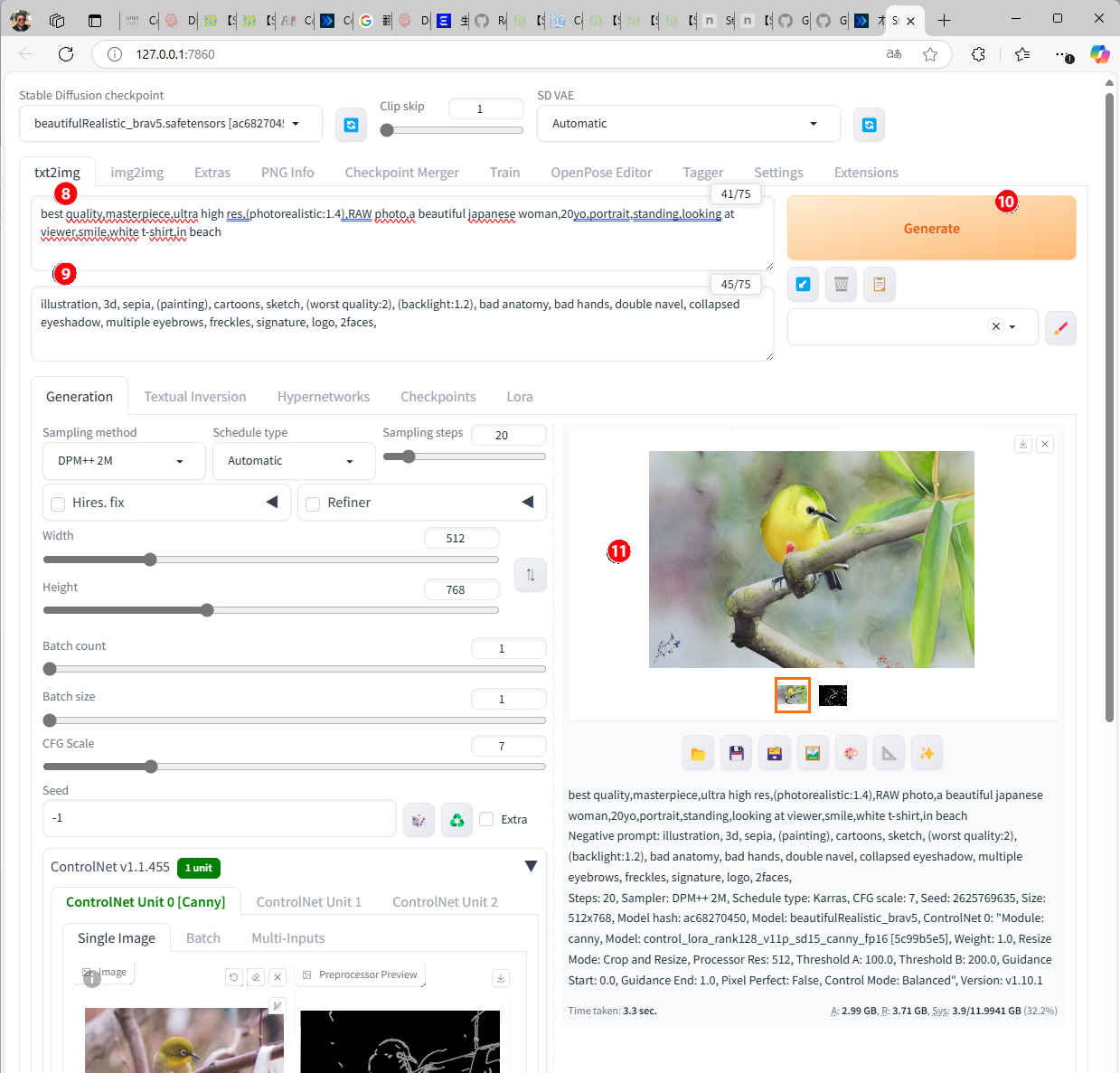Click the dice icon to randomize seed
Image resolution: width=1120 pixels, height=1073 pixels.
point(419,819)
